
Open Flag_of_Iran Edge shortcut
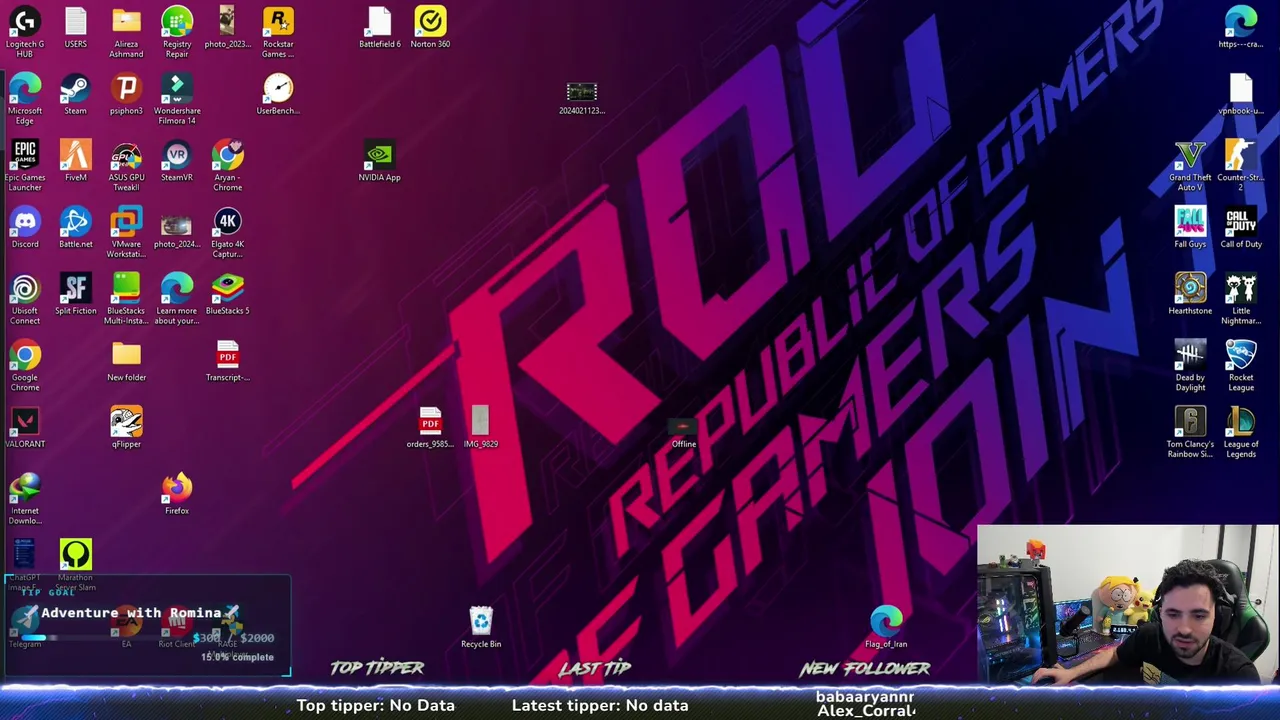tap(886, 627)
